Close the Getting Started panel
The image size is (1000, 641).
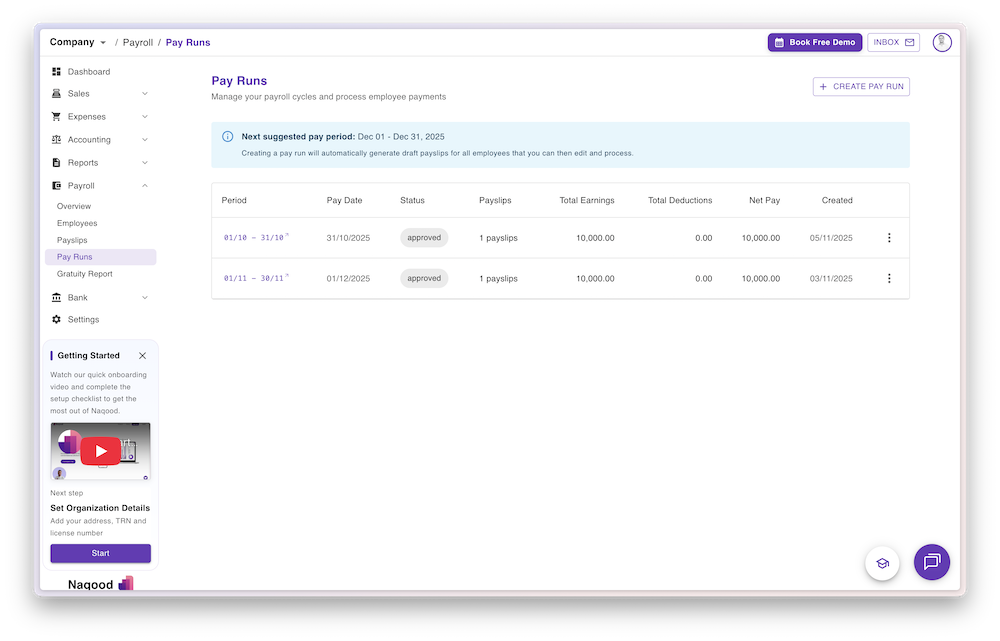click(142, 356)
